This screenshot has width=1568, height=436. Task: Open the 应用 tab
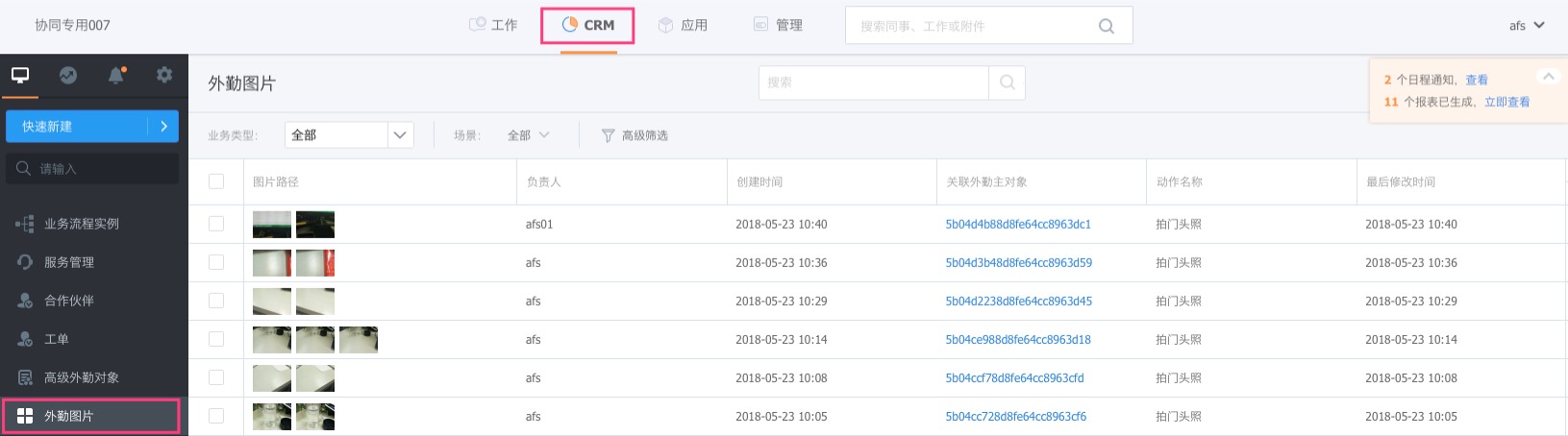(683, 25)
